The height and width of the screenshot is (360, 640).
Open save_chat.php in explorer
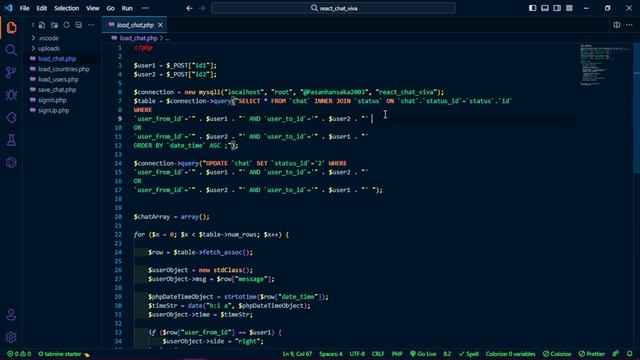tap(57, 89)
